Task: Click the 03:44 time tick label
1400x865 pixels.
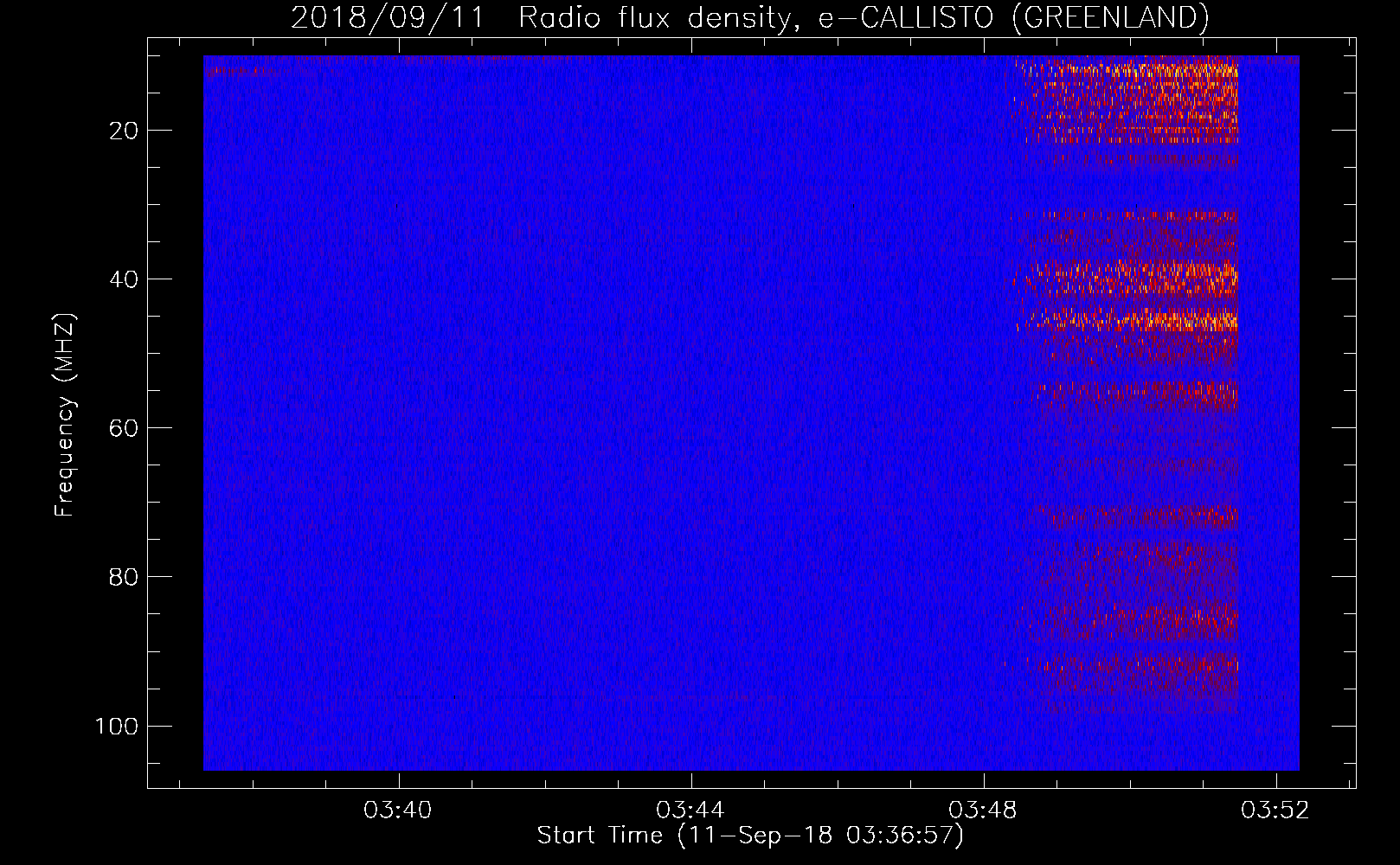Action: pos(690,811)
